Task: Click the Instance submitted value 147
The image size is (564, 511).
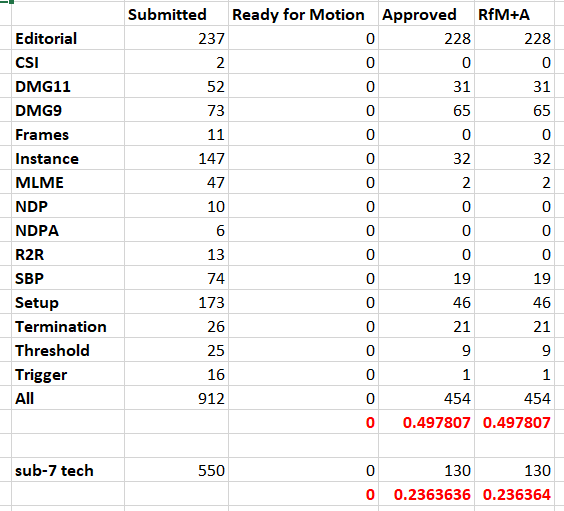Action: 176,158
